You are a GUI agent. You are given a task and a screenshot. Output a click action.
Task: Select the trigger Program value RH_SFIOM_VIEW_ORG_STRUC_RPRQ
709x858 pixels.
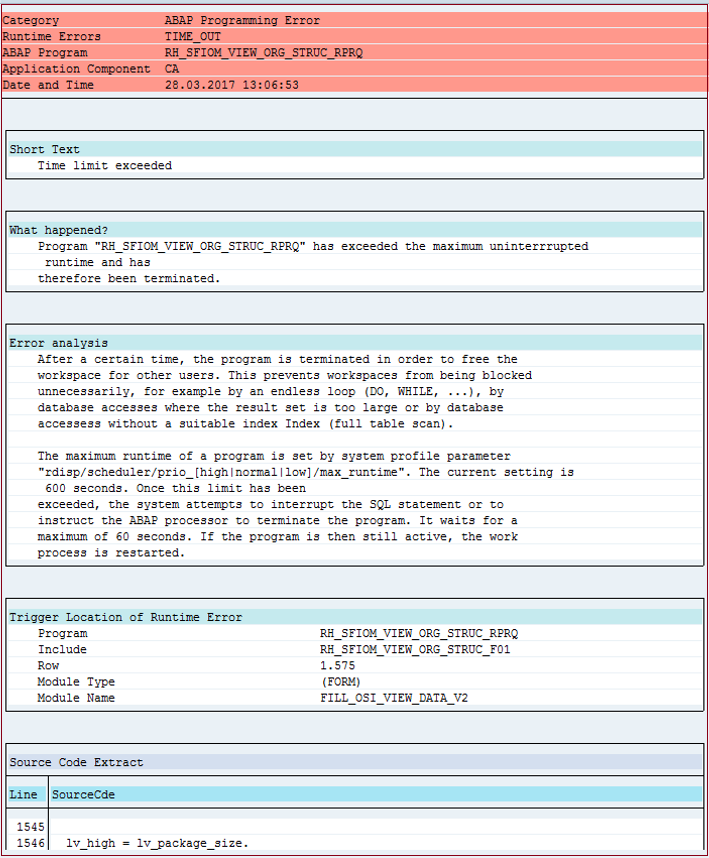pos(419,633)
